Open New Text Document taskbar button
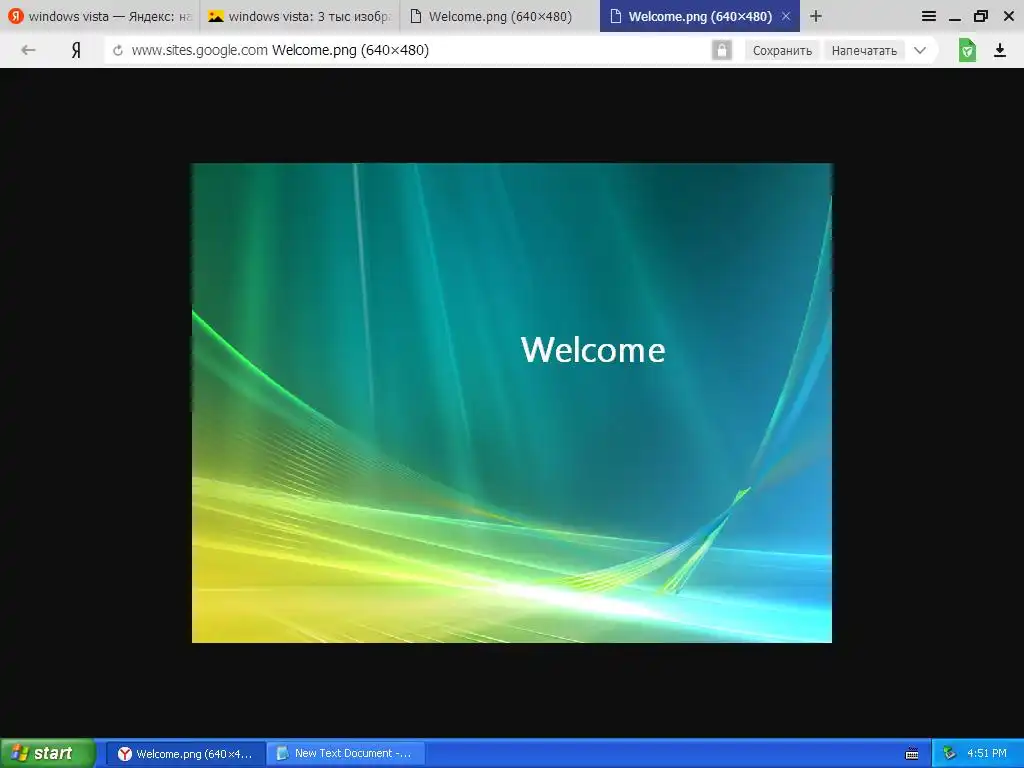This screenshot has width=1024, height=768. pos(345,754)
